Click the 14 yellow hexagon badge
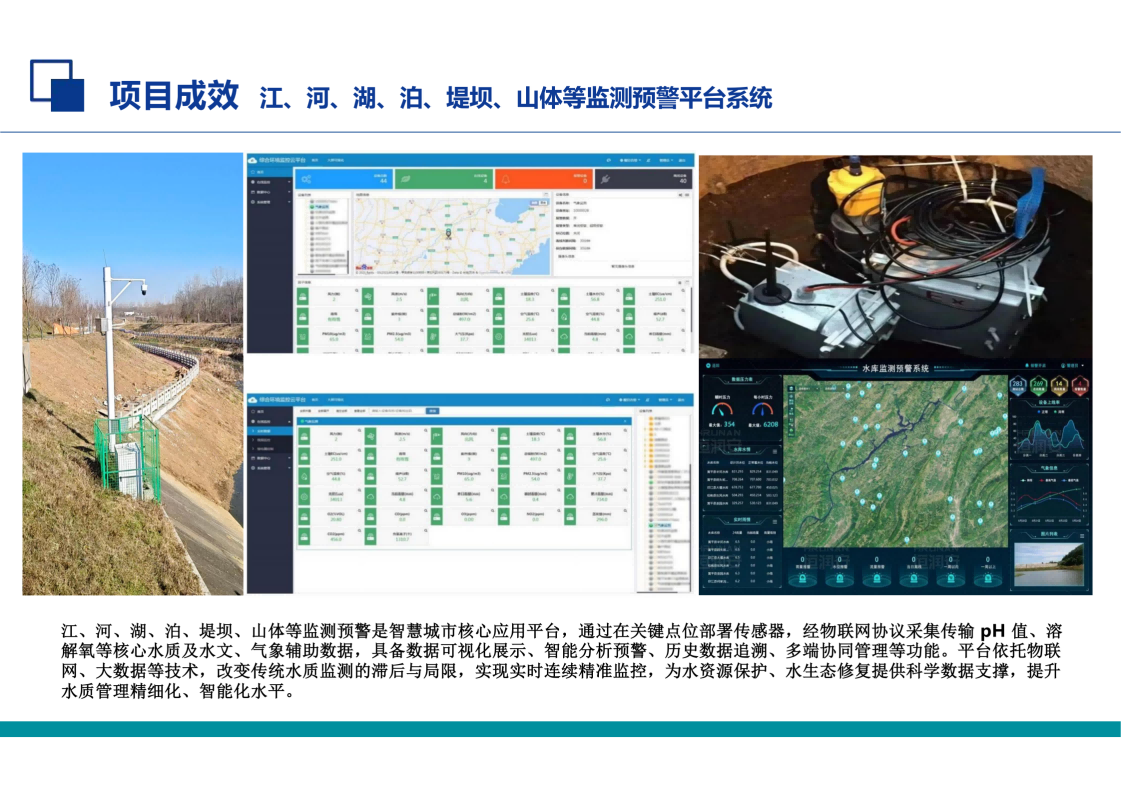Screen dimensions: 1121x793 (1061, 386)
